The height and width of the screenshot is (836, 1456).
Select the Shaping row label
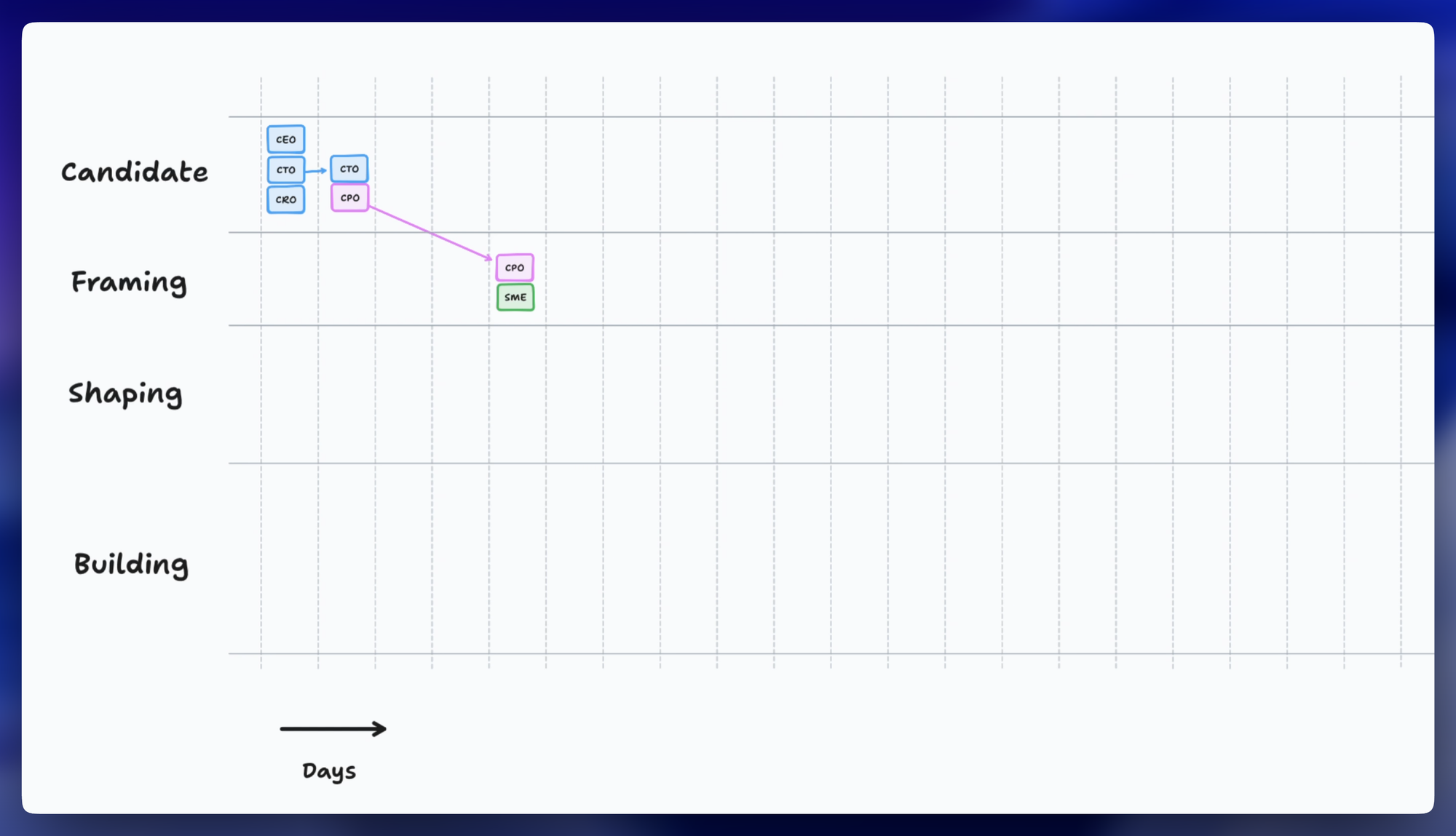125,394
